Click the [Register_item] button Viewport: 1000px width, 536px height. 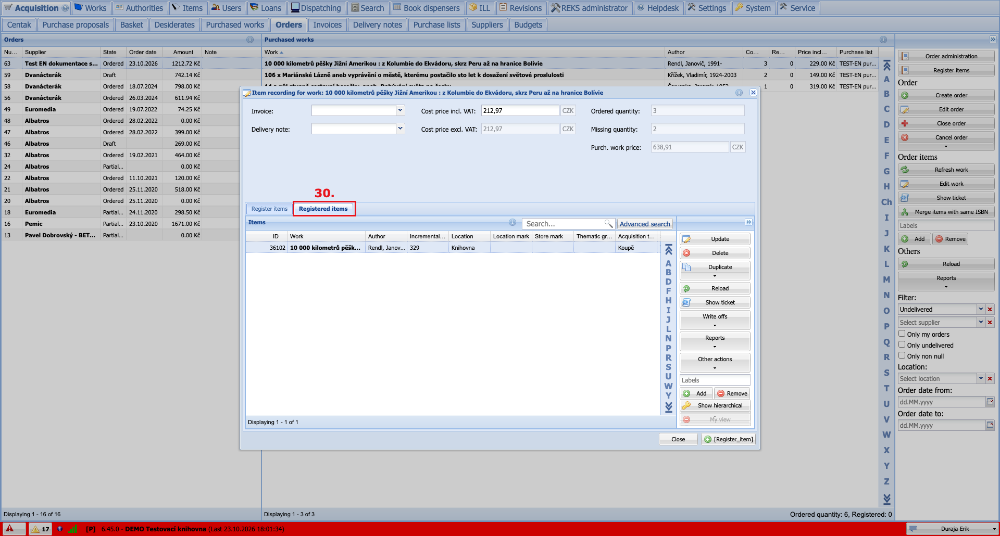[730, 439]
